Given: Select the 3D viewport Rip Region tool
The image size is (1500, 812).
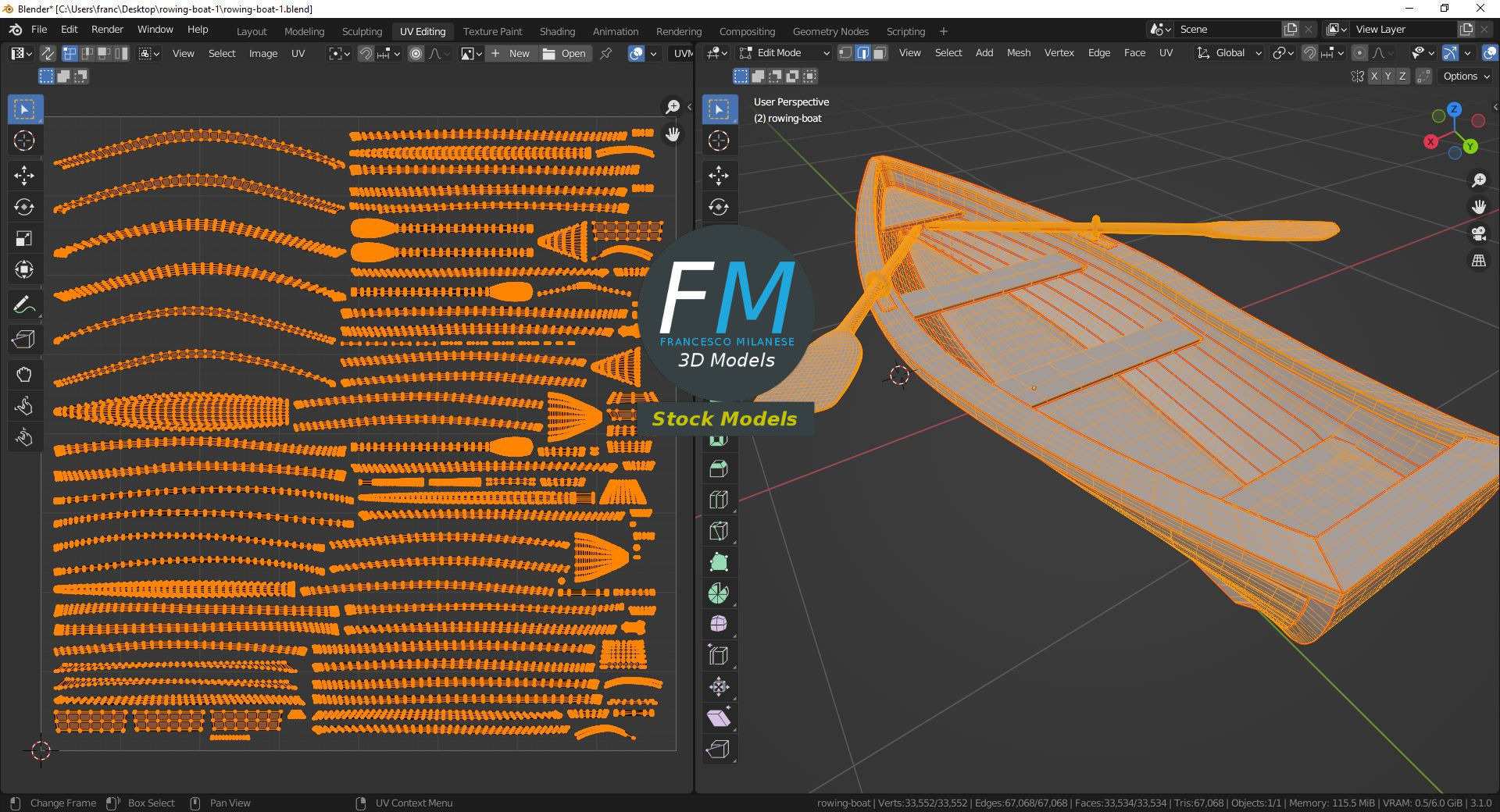Looking at the screenshot, I should pos(719,750).
